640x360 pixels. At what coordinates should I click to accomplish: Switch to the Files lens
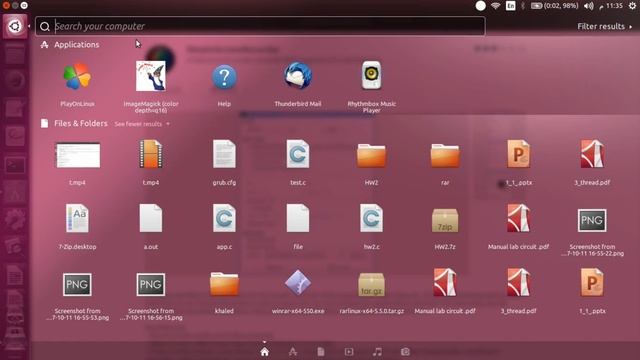(x=321, y=351)
